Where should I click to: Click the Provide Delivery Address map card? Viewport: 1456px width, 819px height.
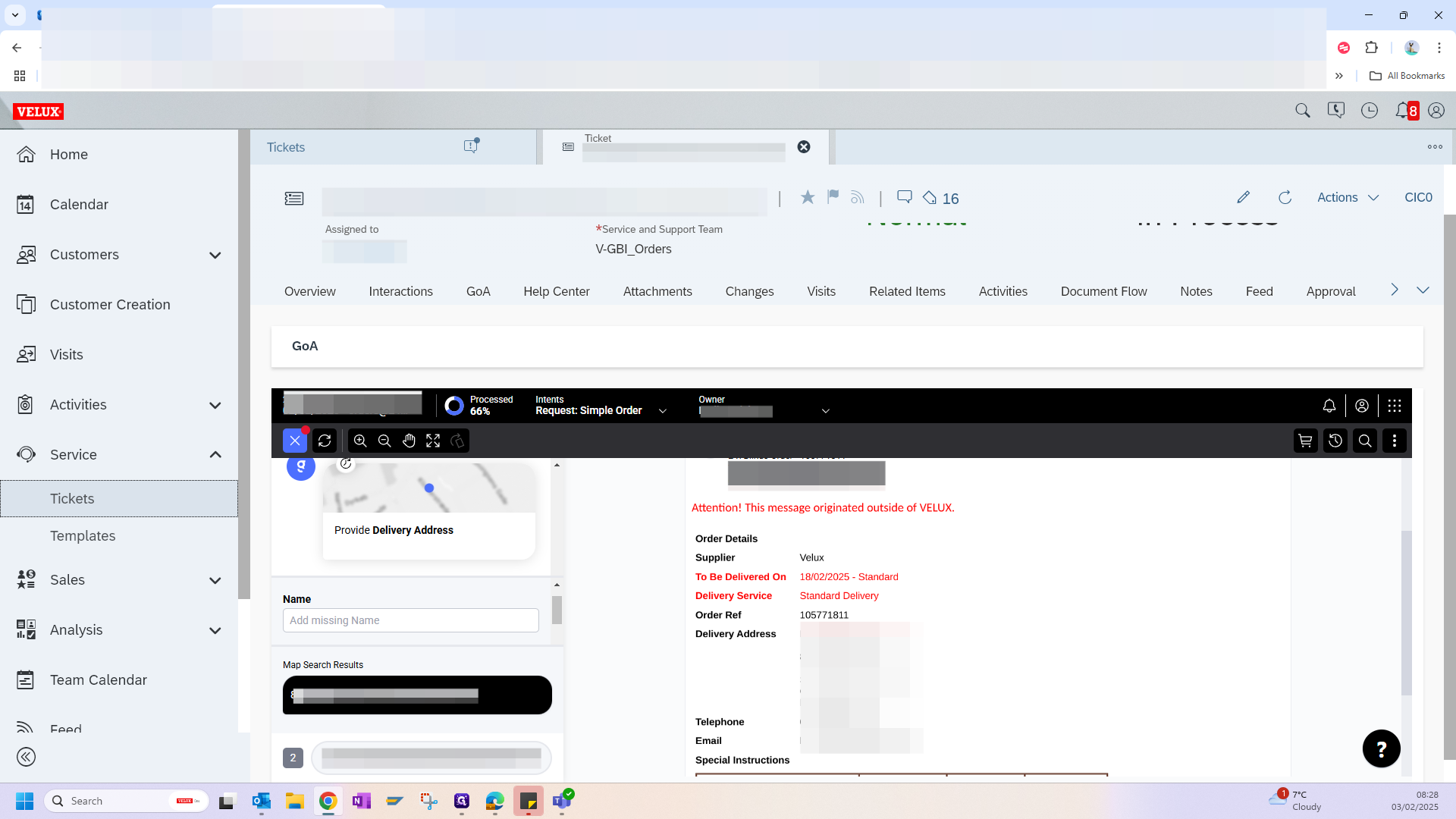coord(429,511)
